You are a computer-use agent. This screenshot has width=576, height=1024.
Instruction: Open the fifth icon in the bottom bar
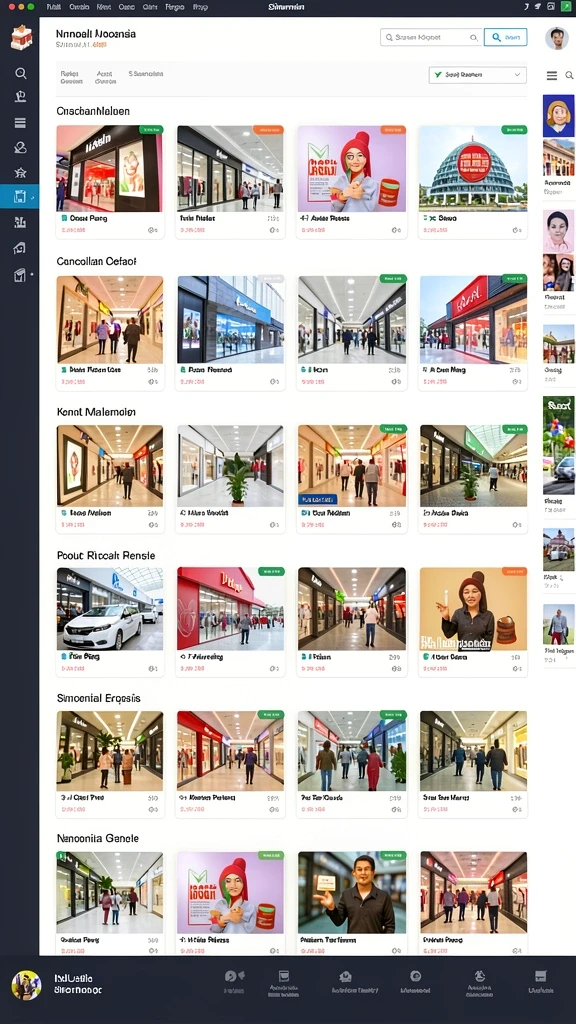pyautogui.click(x=479, y=976)
